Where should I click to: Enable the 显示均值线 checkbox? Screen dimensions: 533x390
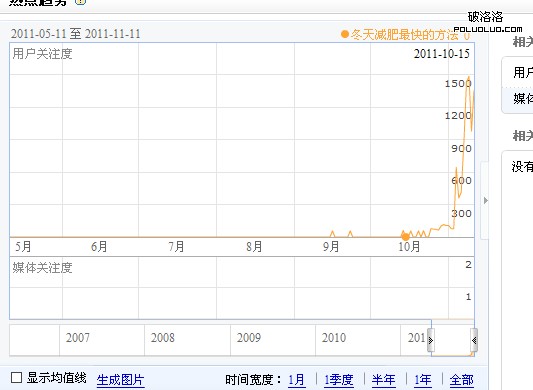[x=16, y=378]
